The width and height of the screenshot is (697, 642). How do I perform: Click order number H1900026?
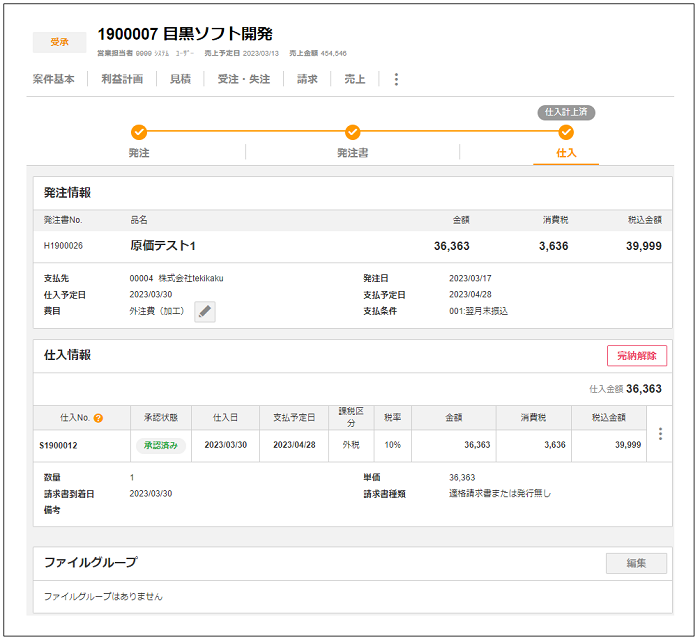click(x=63, y=246)
